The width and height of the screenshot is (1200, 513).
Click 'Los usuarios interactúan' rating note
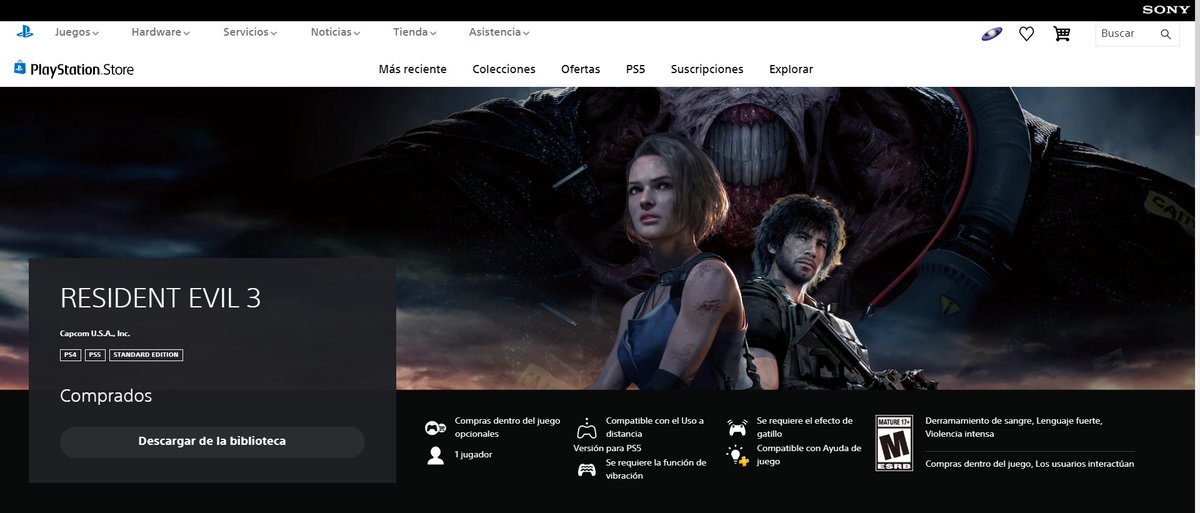[1085, 464]
